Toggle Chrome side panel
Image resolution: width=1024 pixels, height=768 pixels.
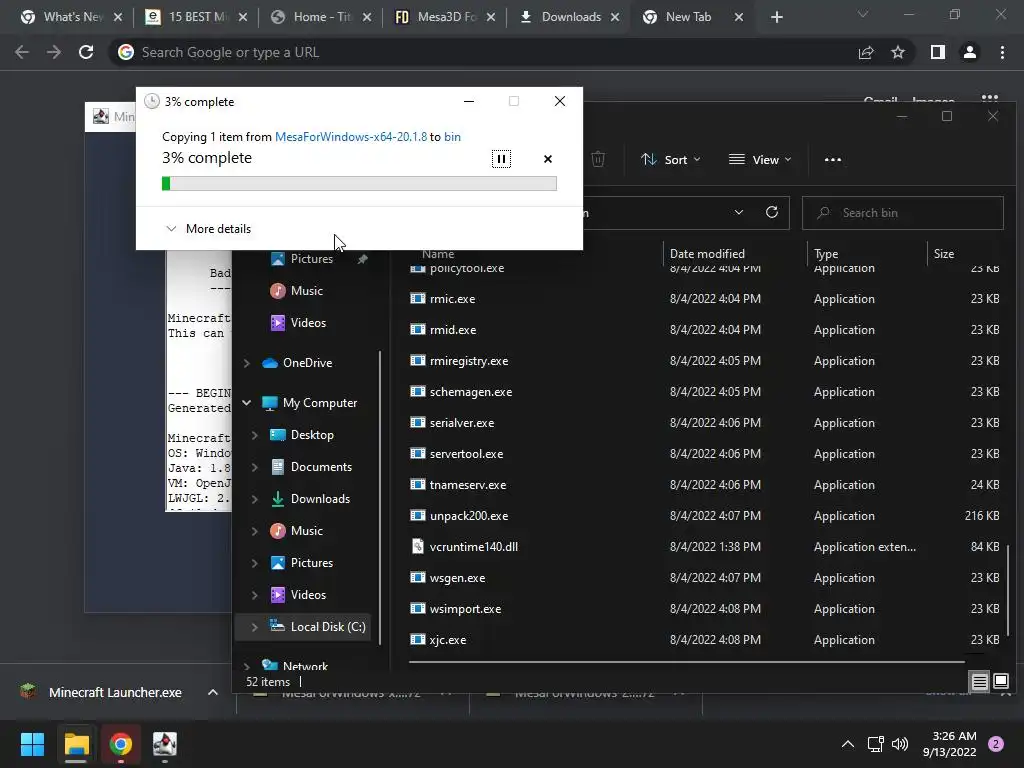pos(938,52)
